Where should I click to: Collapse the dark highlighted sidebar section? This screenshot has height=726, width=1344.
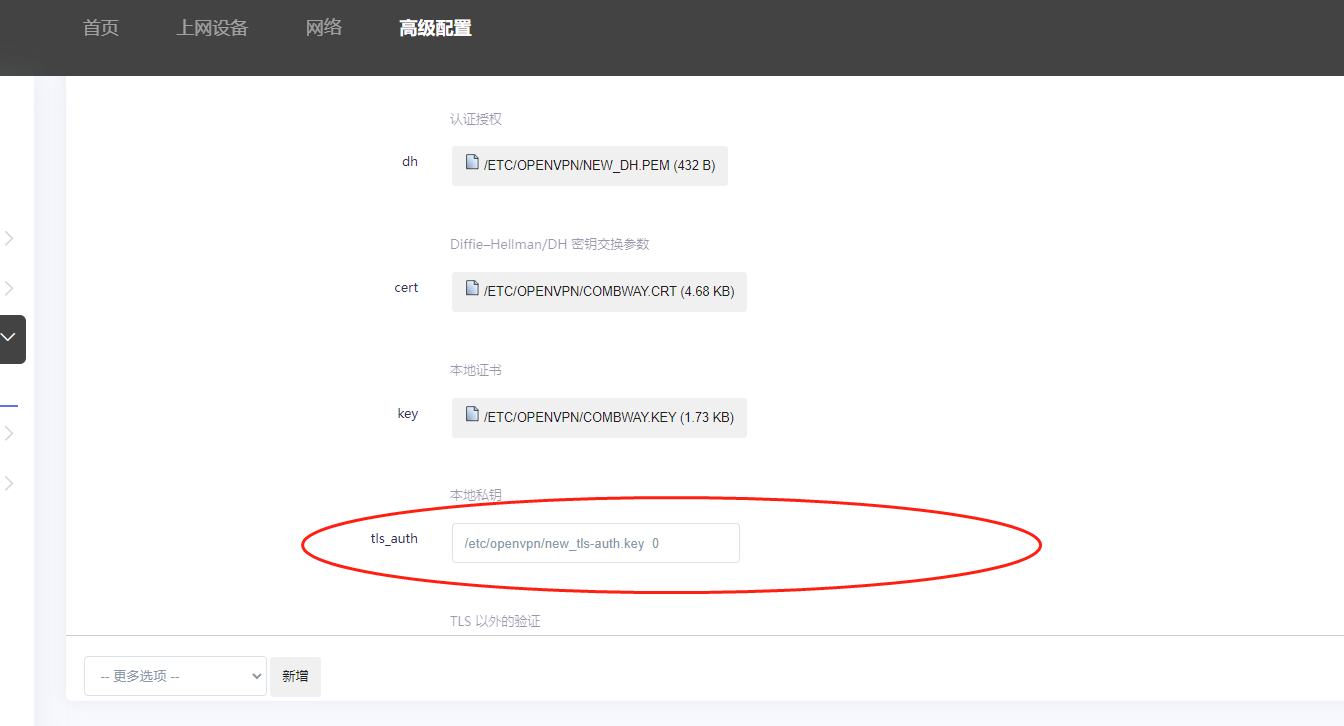pyautogui.click(x=9, y=339)
